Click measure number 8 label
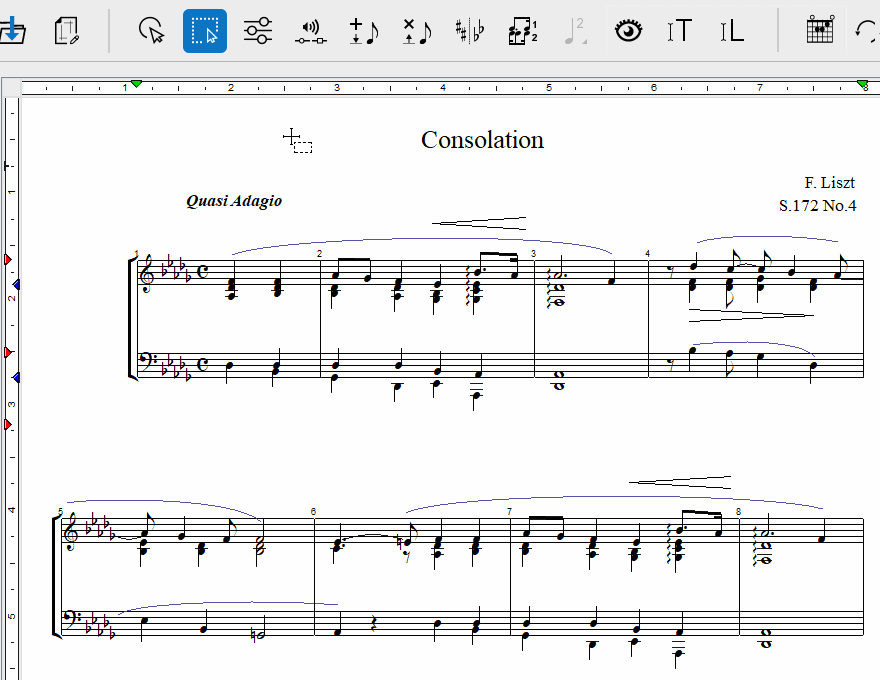This screenshot has width=880, height=680. coord(739,512)
